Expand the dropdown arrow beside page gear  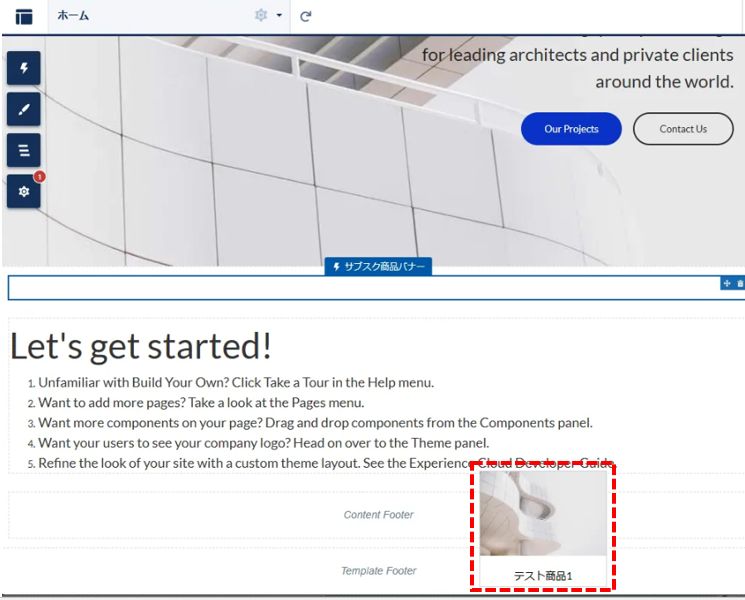279,16
